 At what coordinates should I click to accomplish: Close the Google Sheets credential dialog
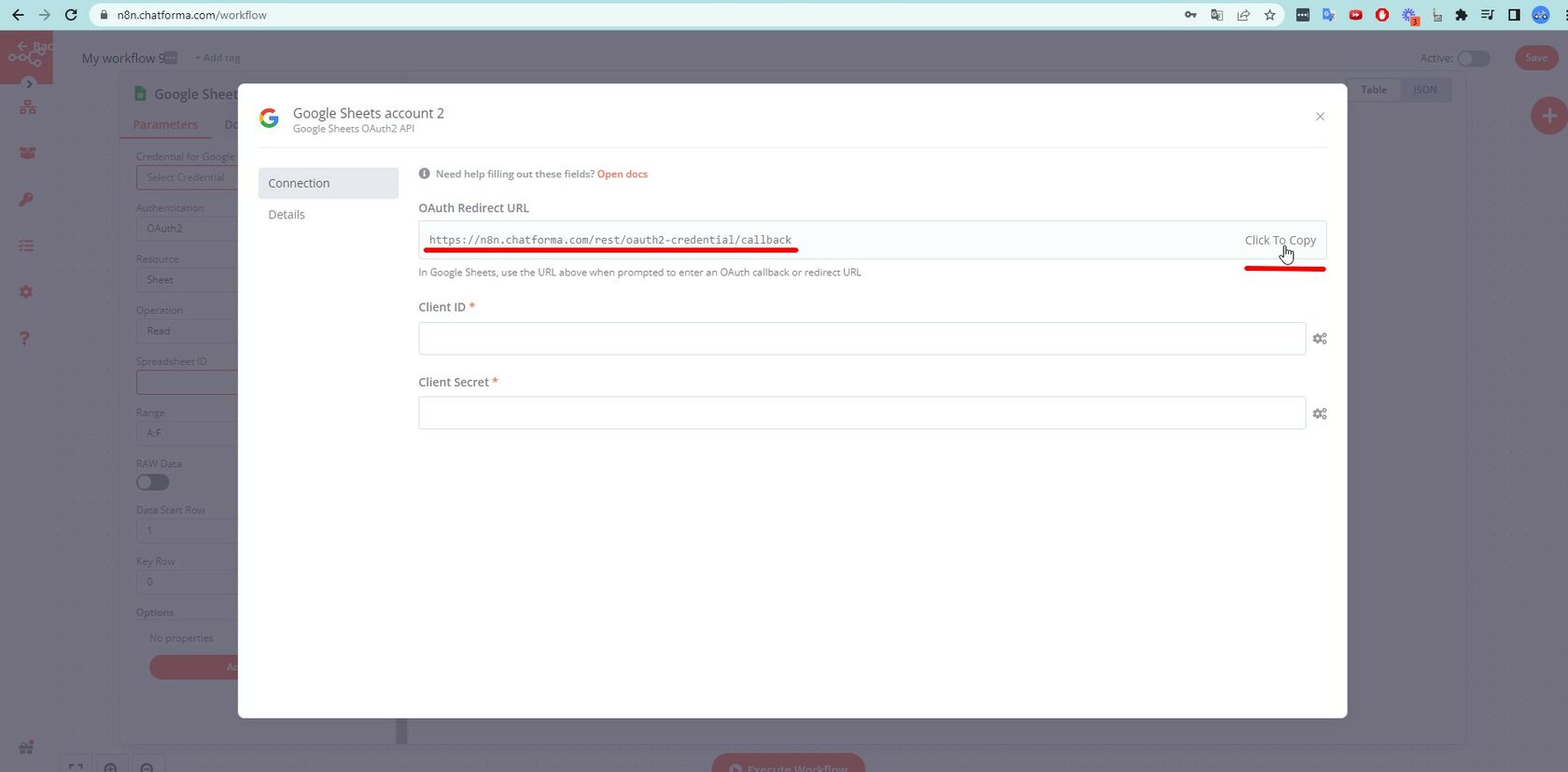[x=1320, y=117]
